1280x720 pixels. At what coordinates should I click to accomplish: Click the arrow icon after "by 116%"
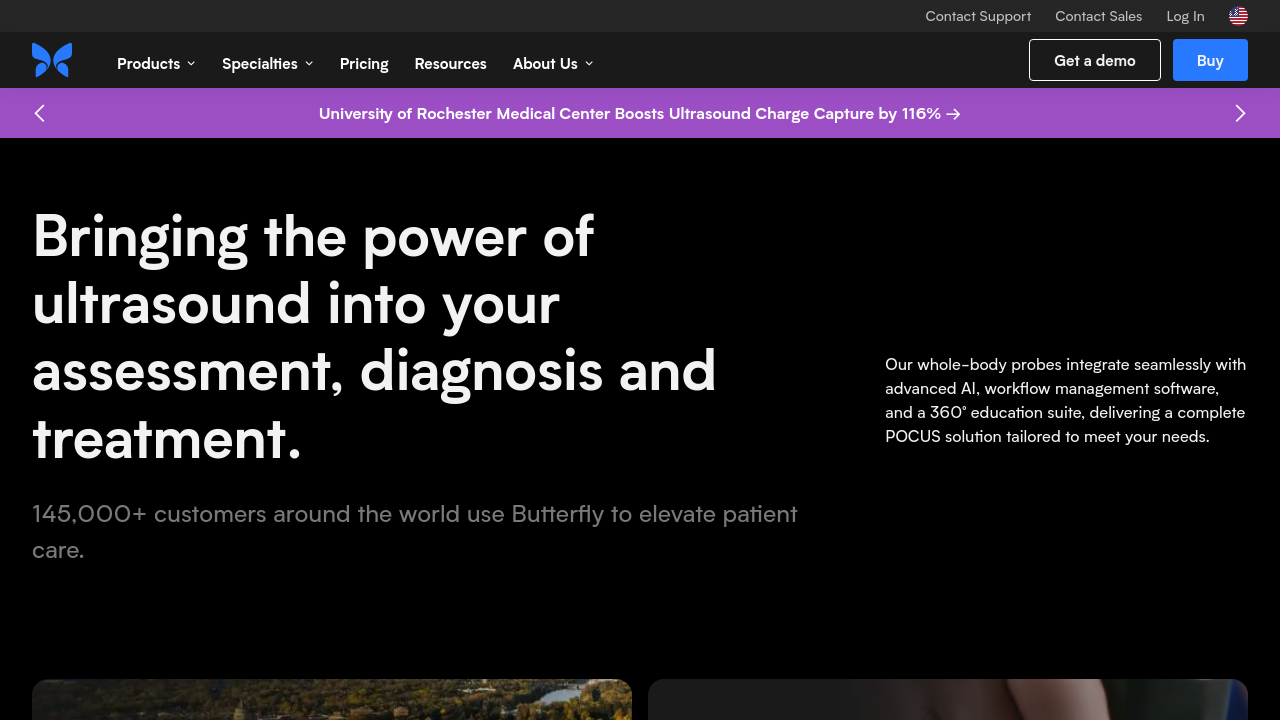click(954, 114)
